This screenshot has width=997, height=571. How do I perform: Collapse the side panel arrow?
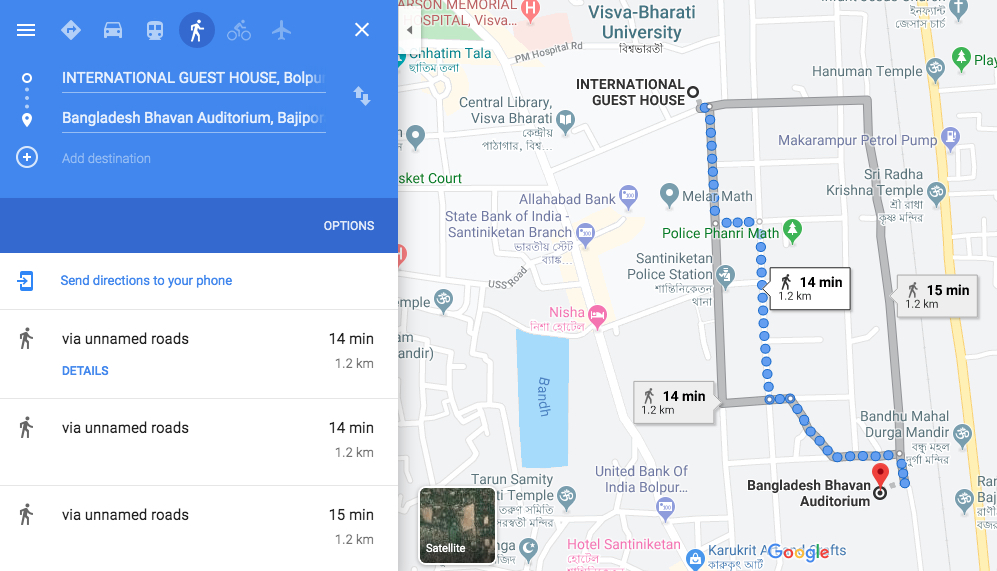409,30
